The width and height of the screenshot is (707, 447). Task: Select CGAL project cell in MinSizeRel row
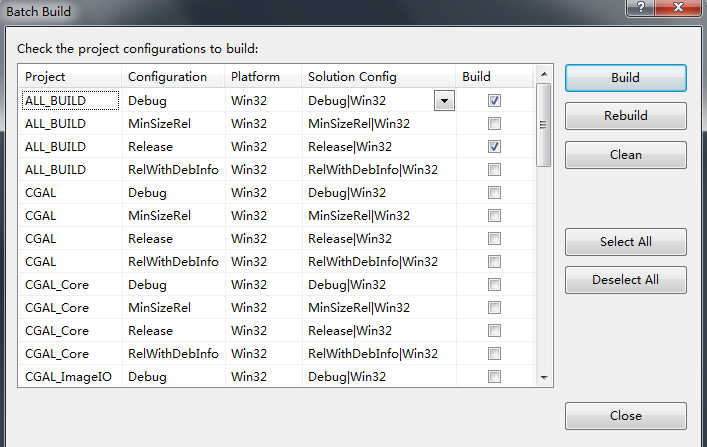tap(70, 216)
